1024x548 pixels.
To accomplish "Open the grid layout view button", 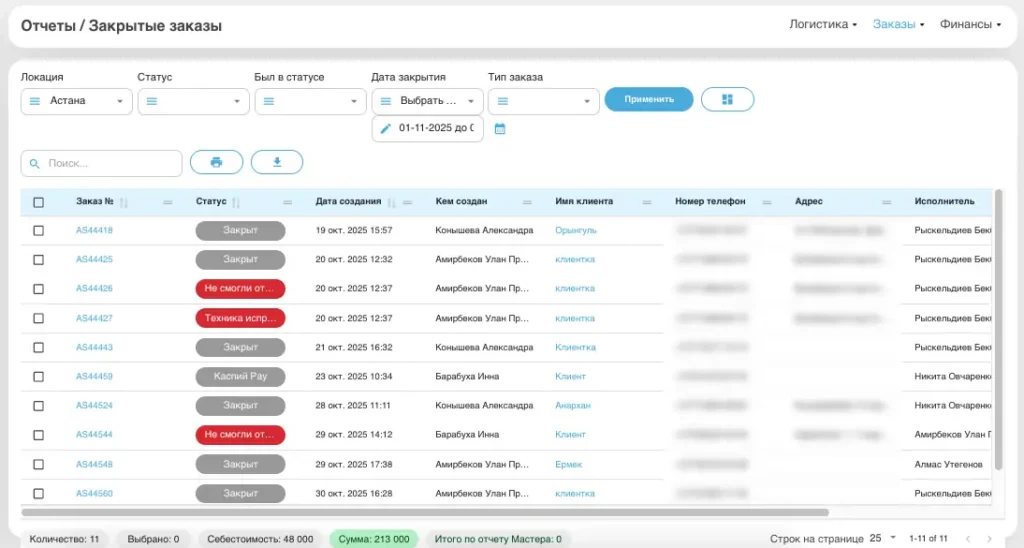I will click(x=727, y=100).
